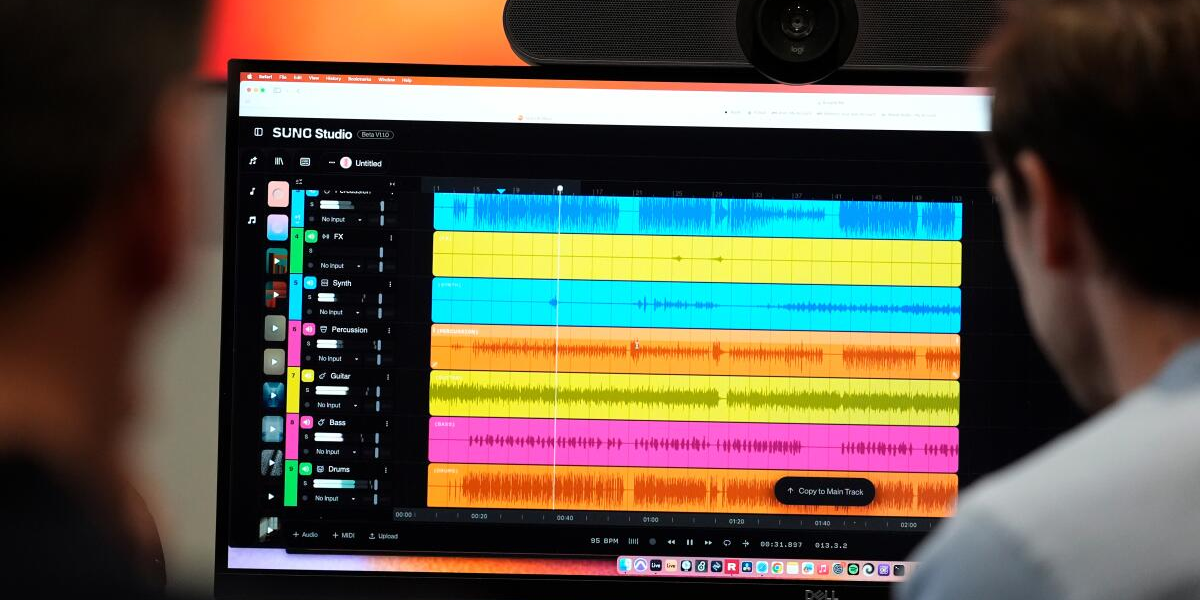The width and height of the screenshot is (1200, 600).
Task: Open the Safari menu in menu bar
Action: point(265,77)
